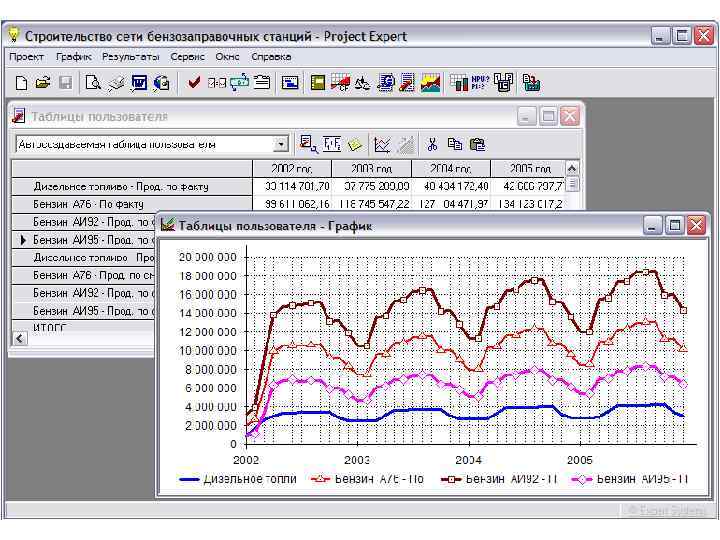This screenshot has width=720, height=540.
Task: Cut selection with the scissors icon
Action: click(432, 145)
